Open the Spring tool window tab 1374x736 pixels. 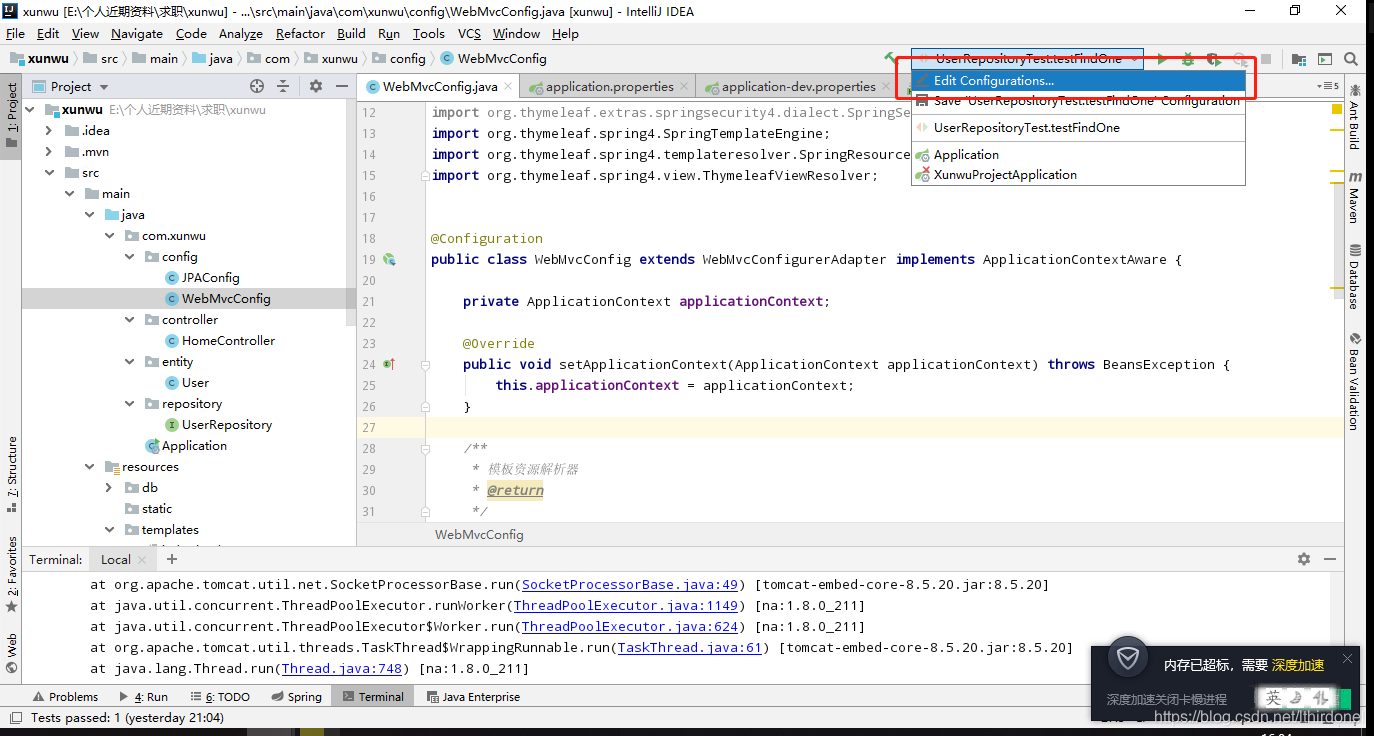296,696
